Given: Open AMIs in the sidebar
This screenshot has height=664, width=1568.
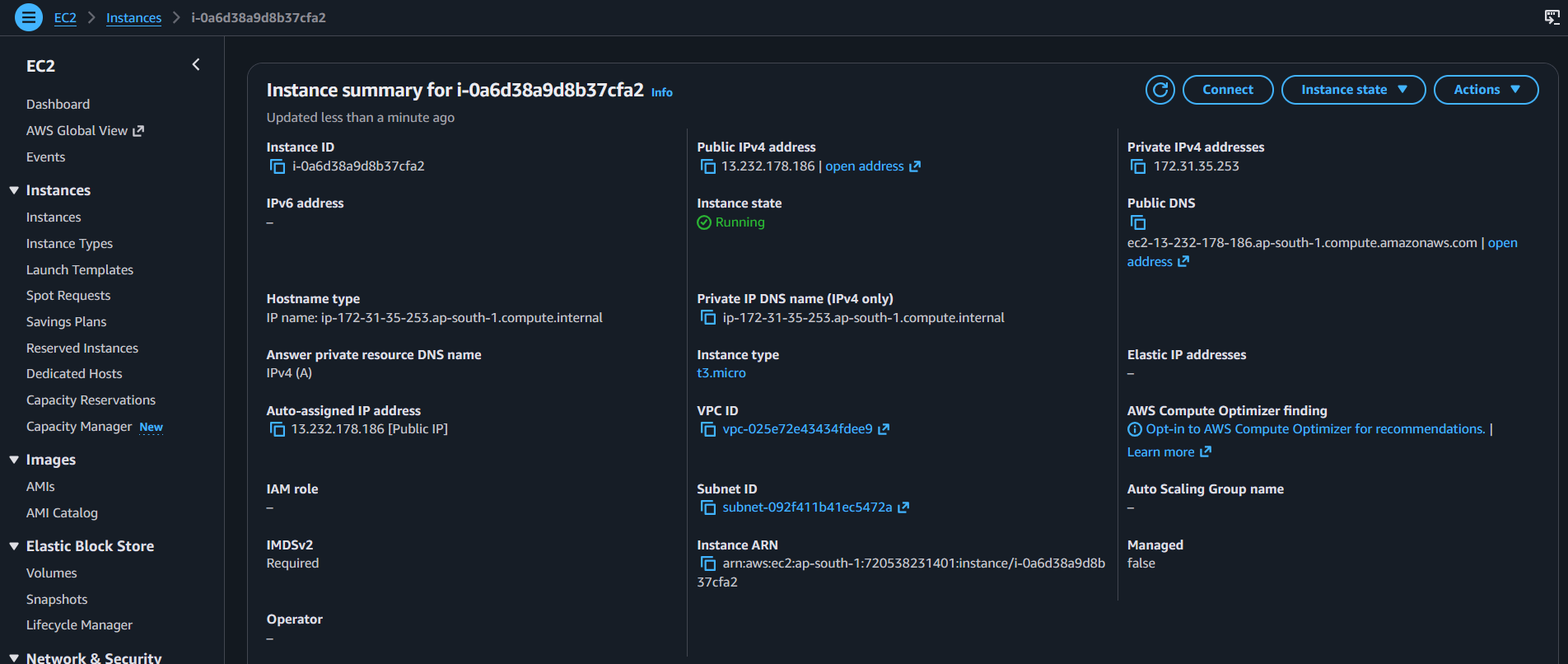Looking at the screenshot, I should click(x=40, y=487).
